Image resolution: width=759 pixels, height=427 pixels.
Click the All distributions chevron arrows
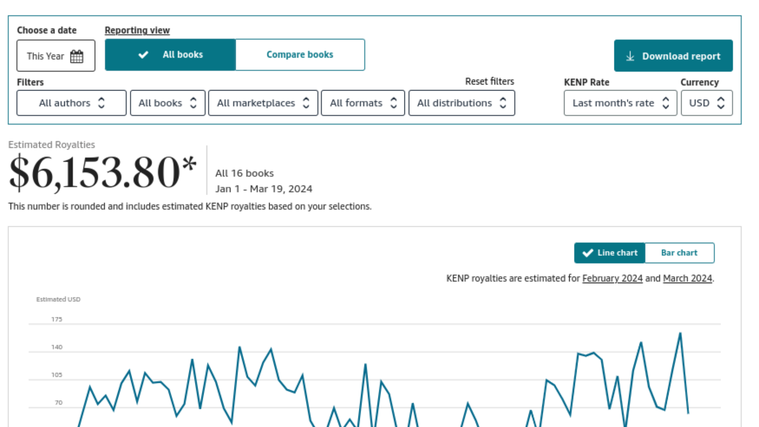tap(503, 103)
